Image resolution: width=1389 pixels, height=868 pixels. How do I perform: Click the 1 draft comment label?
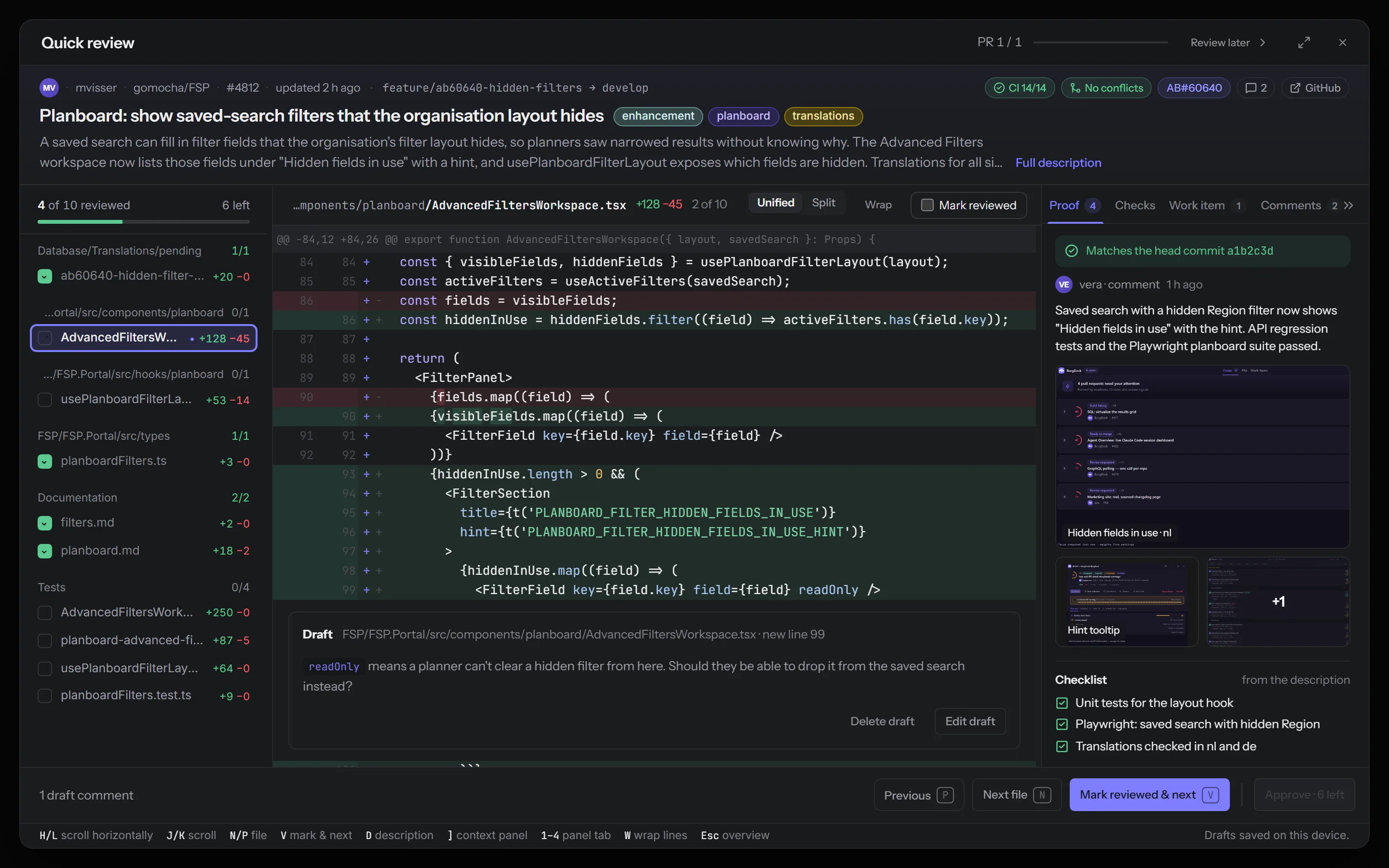(x=86, y=795)
